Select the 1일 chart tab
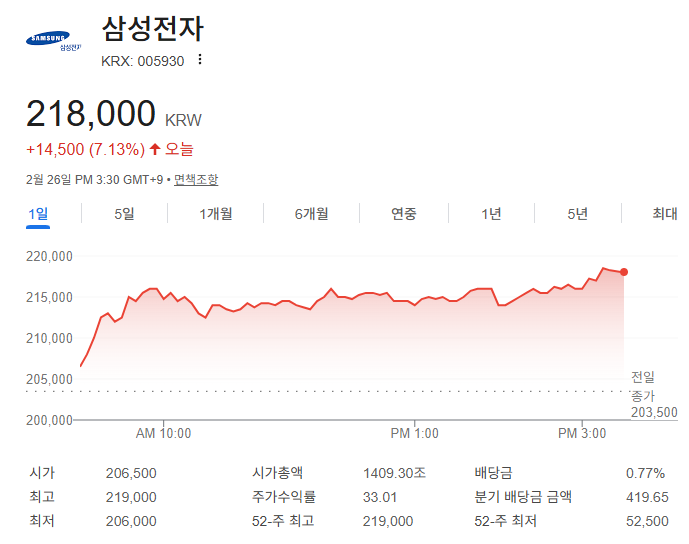The height and width of the screenshot is (544, 689). click(39, 213)
